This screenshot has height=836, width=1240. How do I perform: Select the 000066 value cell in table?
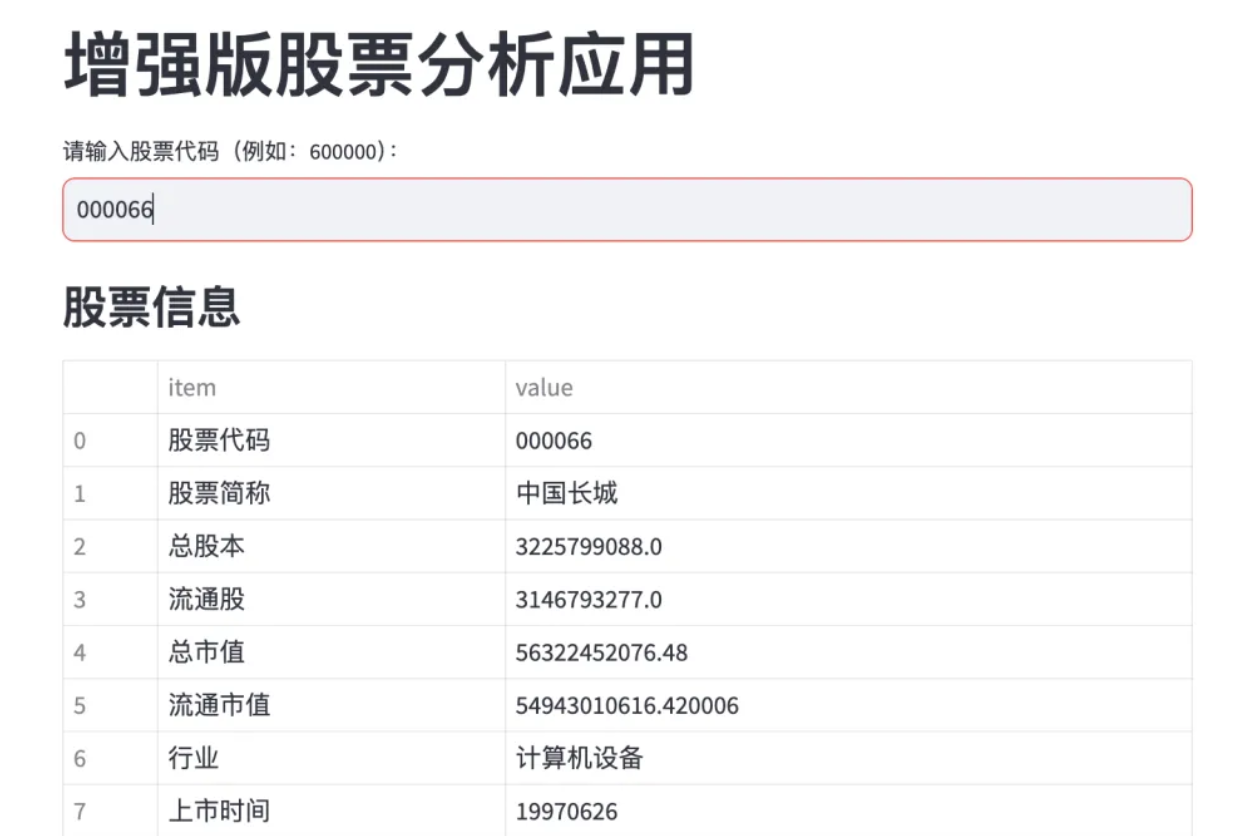(848, 440)
